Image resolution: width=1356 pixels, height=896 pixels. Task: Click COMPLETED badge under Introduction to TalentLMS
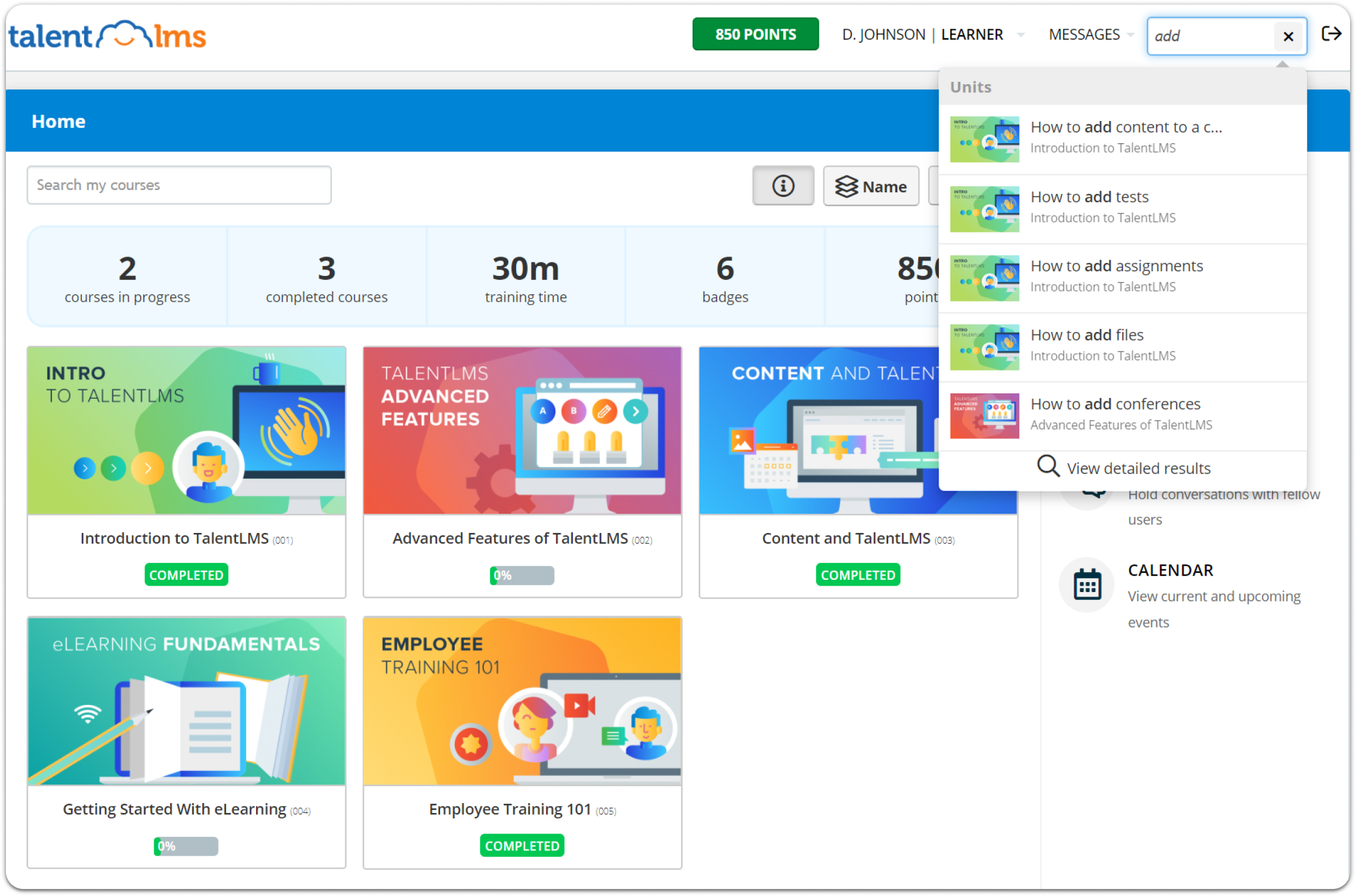click(x=186, y=575)
